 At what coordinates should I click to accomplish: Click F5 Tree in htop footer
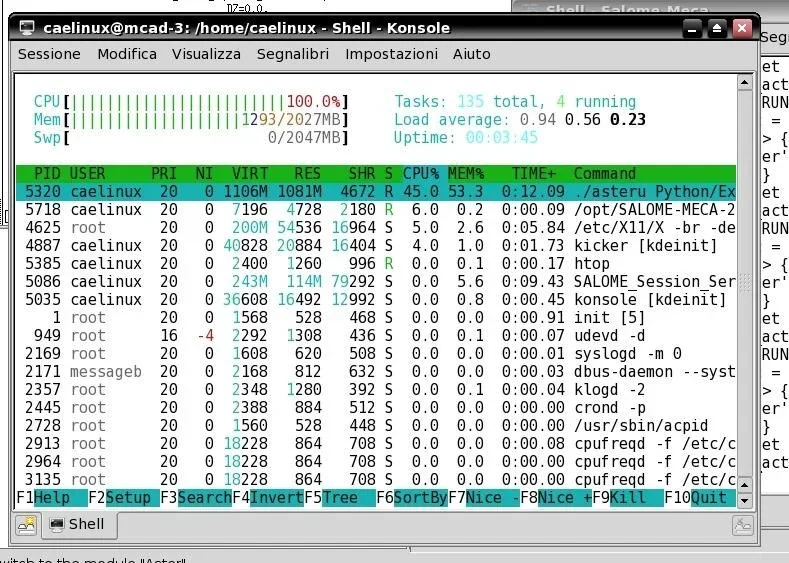pyautogui.click(x=340, y=498)
